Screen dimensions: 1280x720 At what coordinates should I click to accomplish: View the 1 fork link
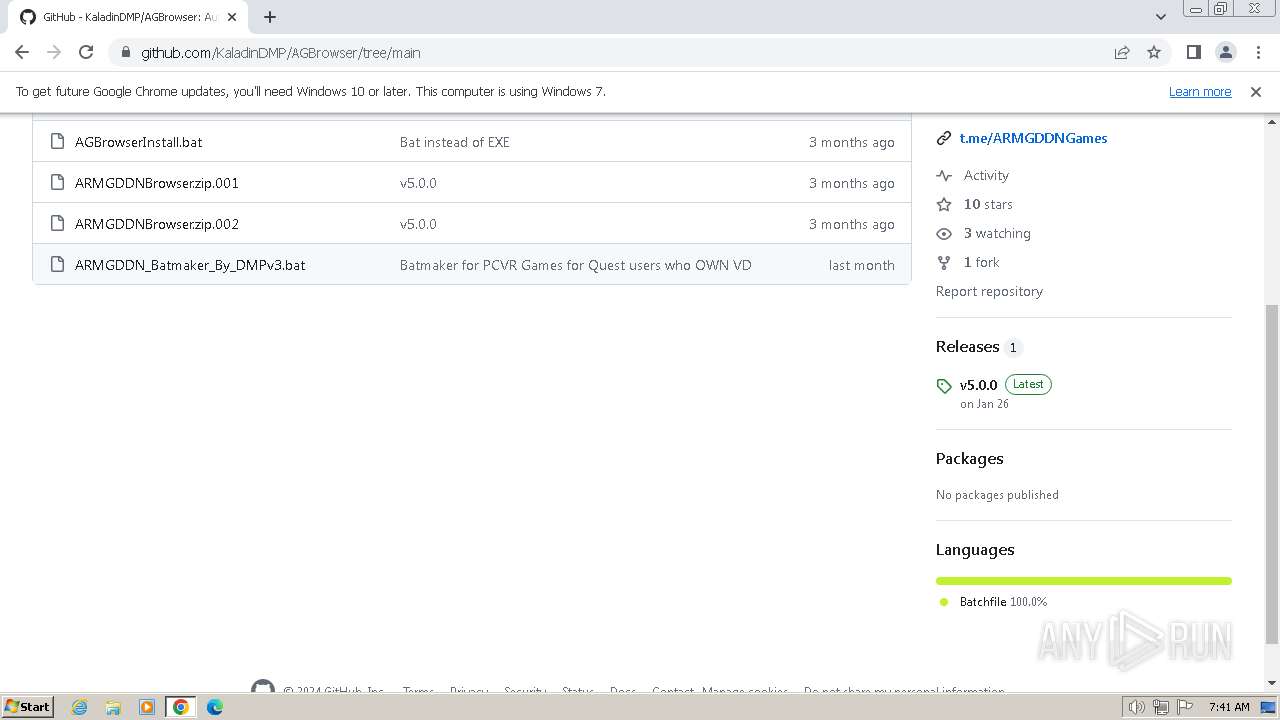pyautogui.click(x=981, y=262)
